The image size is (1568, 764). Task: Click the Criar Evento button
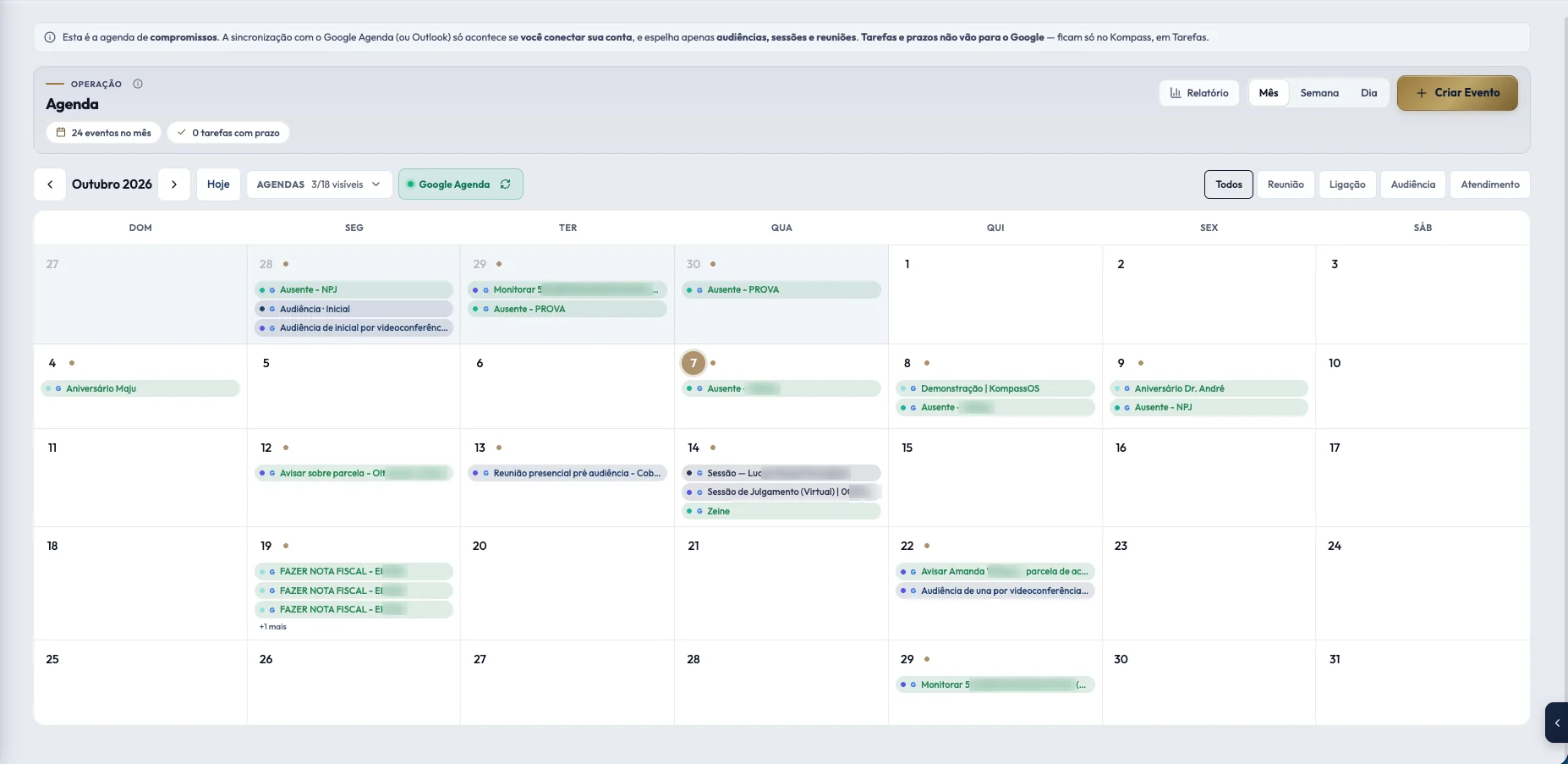click(1457, 93)
